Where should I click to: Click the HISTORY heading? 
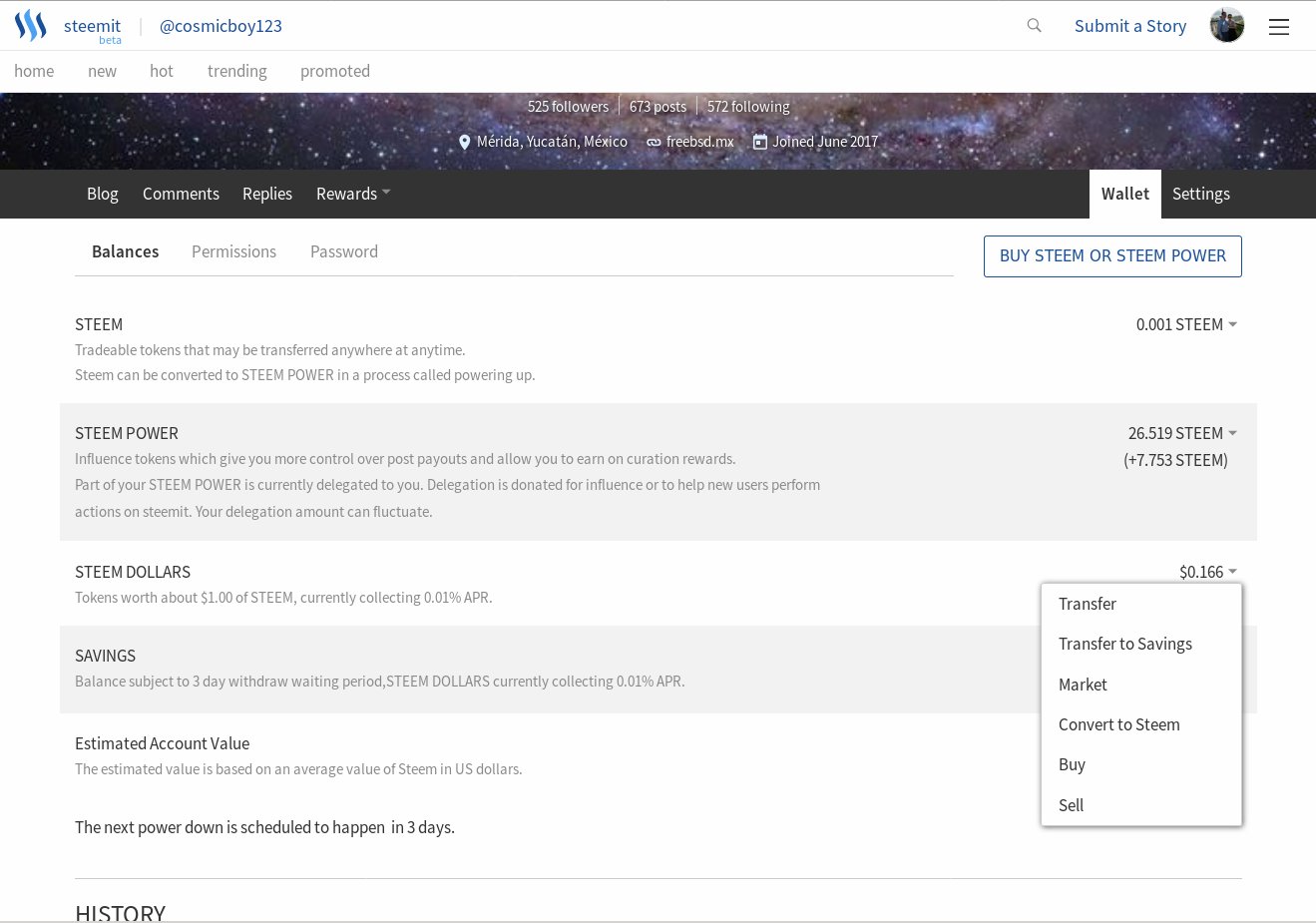[x=120, y=912]
